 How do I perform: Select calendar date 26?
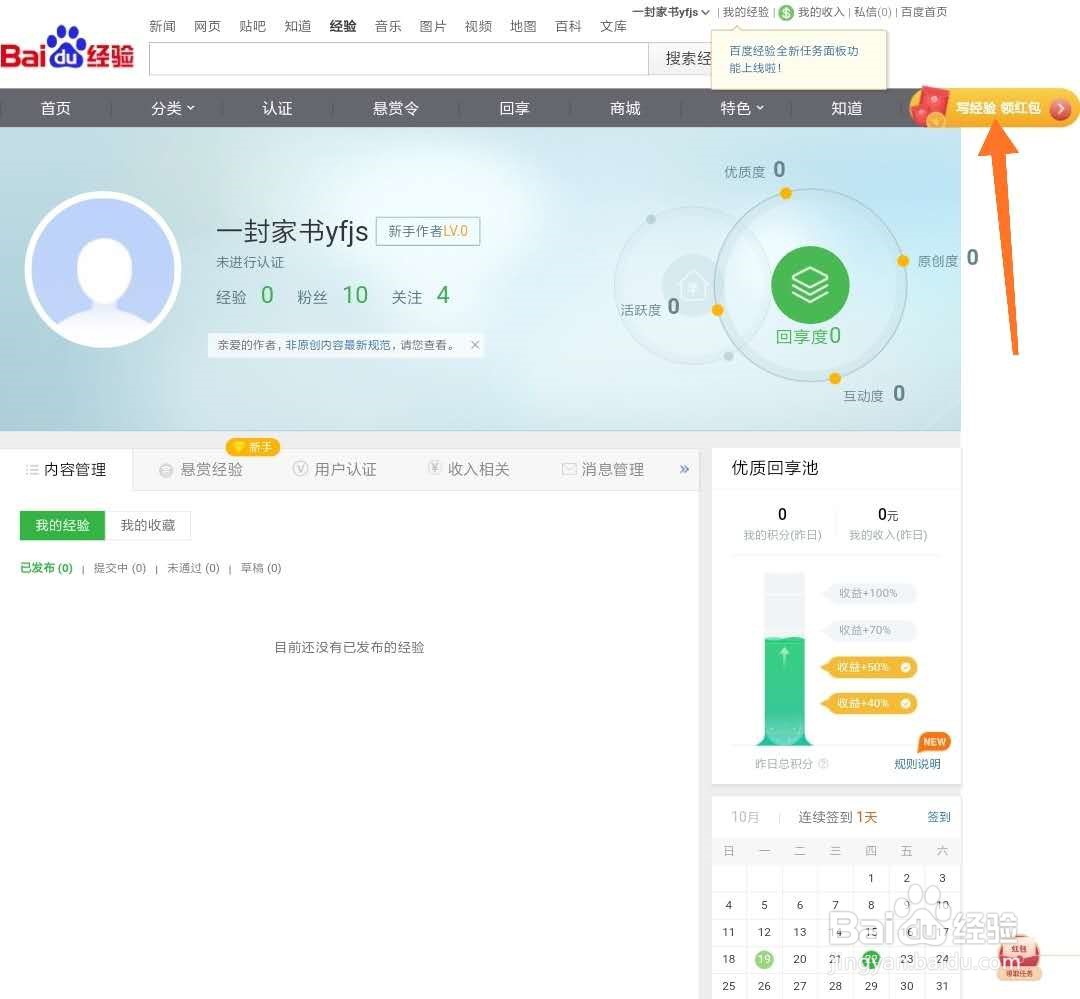pos(764,986)
